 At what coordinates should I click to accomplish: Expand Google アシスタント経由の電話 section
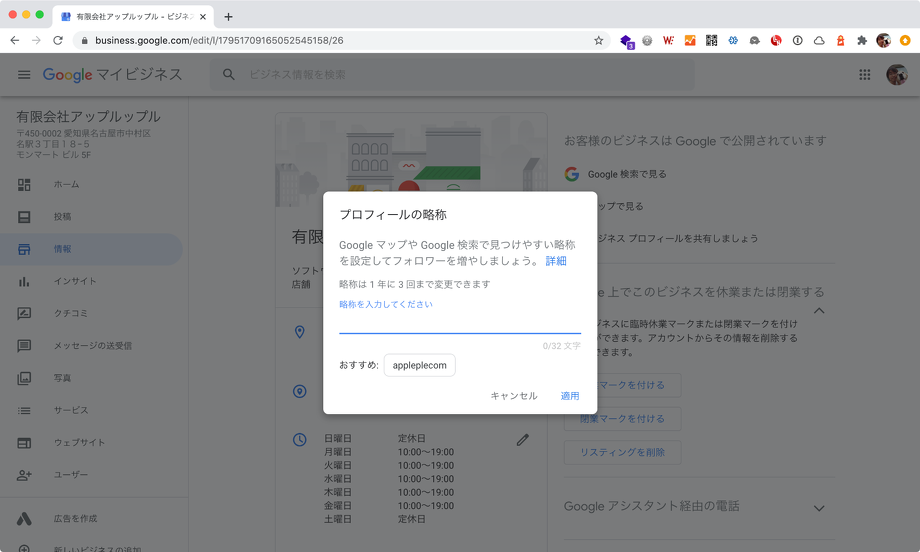818,508
